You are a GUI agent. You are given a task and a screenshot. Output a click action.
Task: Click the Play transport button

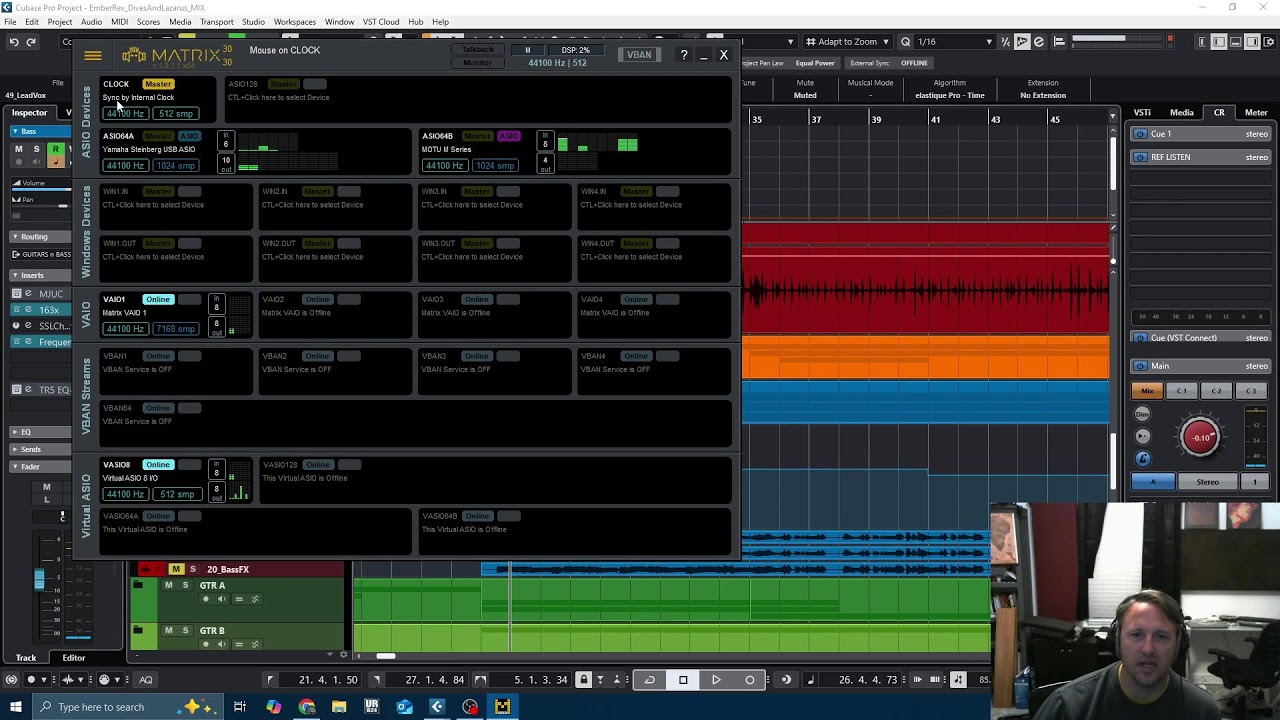coord(716,680)
